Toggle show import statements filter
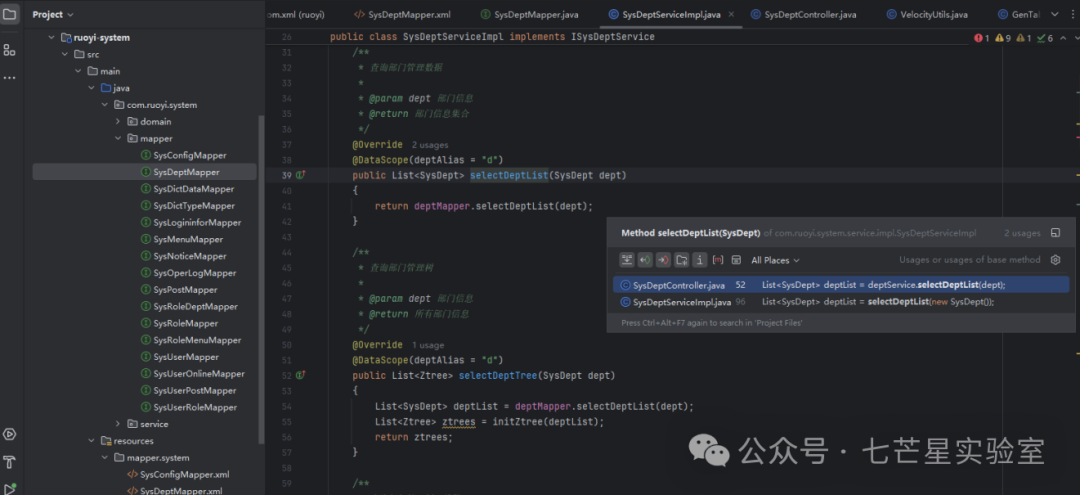 [x=682, y=260]
